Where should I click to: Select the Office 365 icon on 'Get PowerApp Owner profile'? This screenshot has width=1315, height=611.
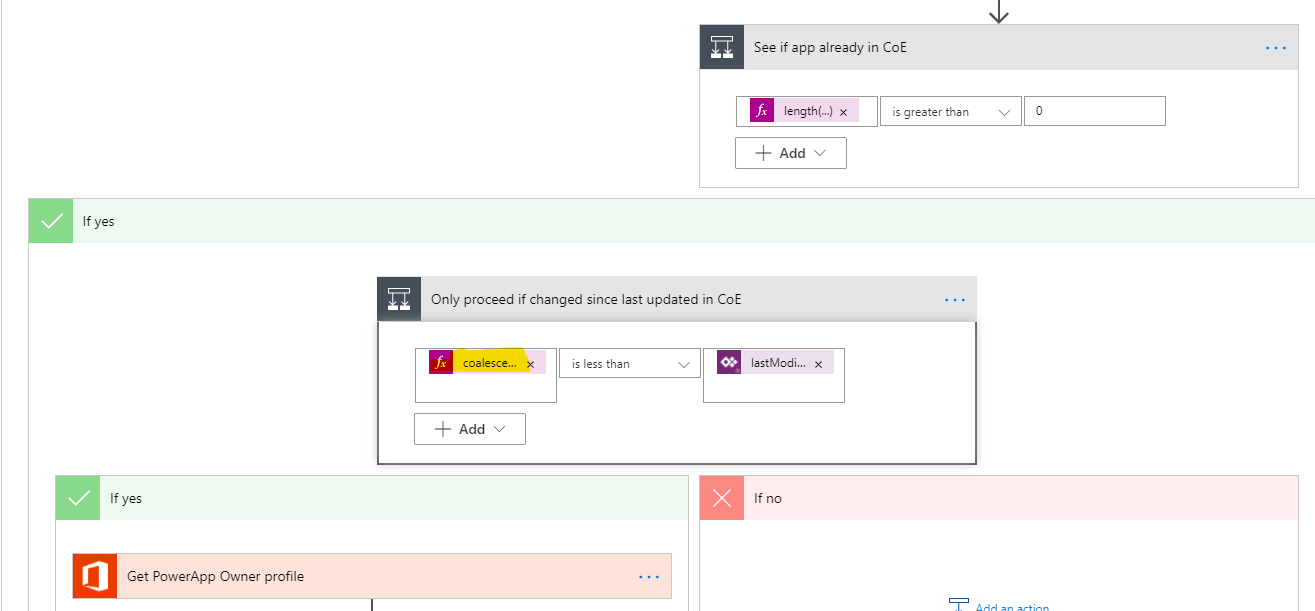(x=95, y=576)
